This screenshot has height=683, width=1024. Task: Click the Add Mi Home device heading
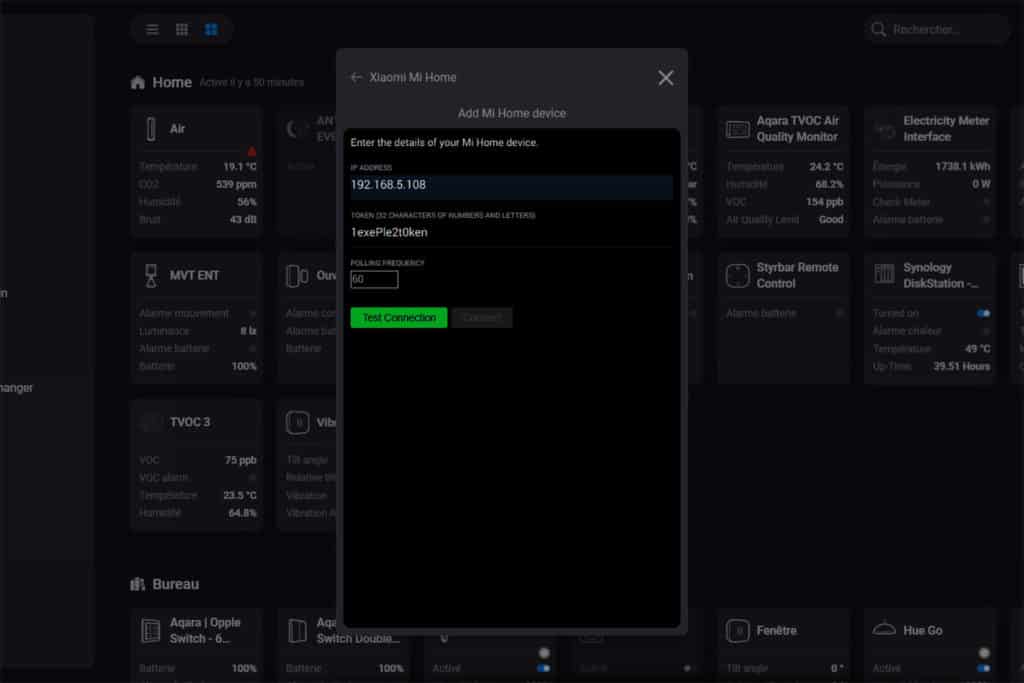pos(511,114)
